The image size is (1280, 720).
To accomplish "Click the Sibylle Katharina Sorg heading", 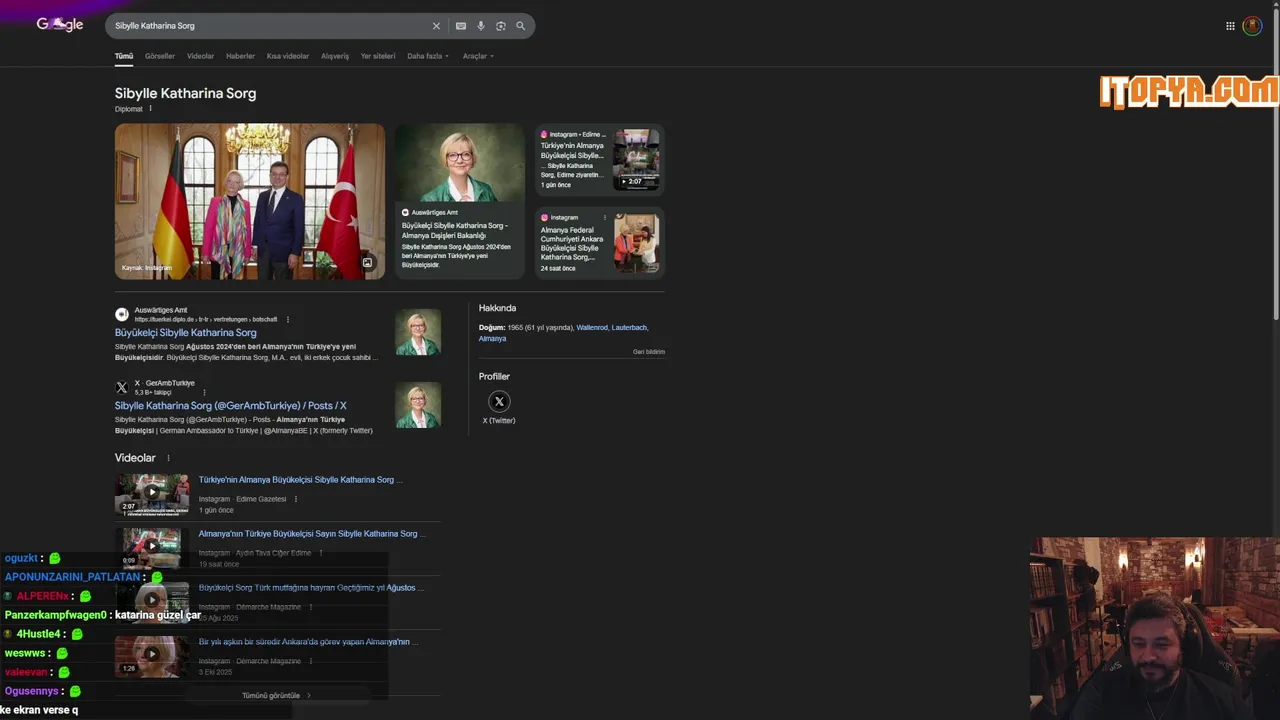I will pyautogui.click(x=185, y=93).
